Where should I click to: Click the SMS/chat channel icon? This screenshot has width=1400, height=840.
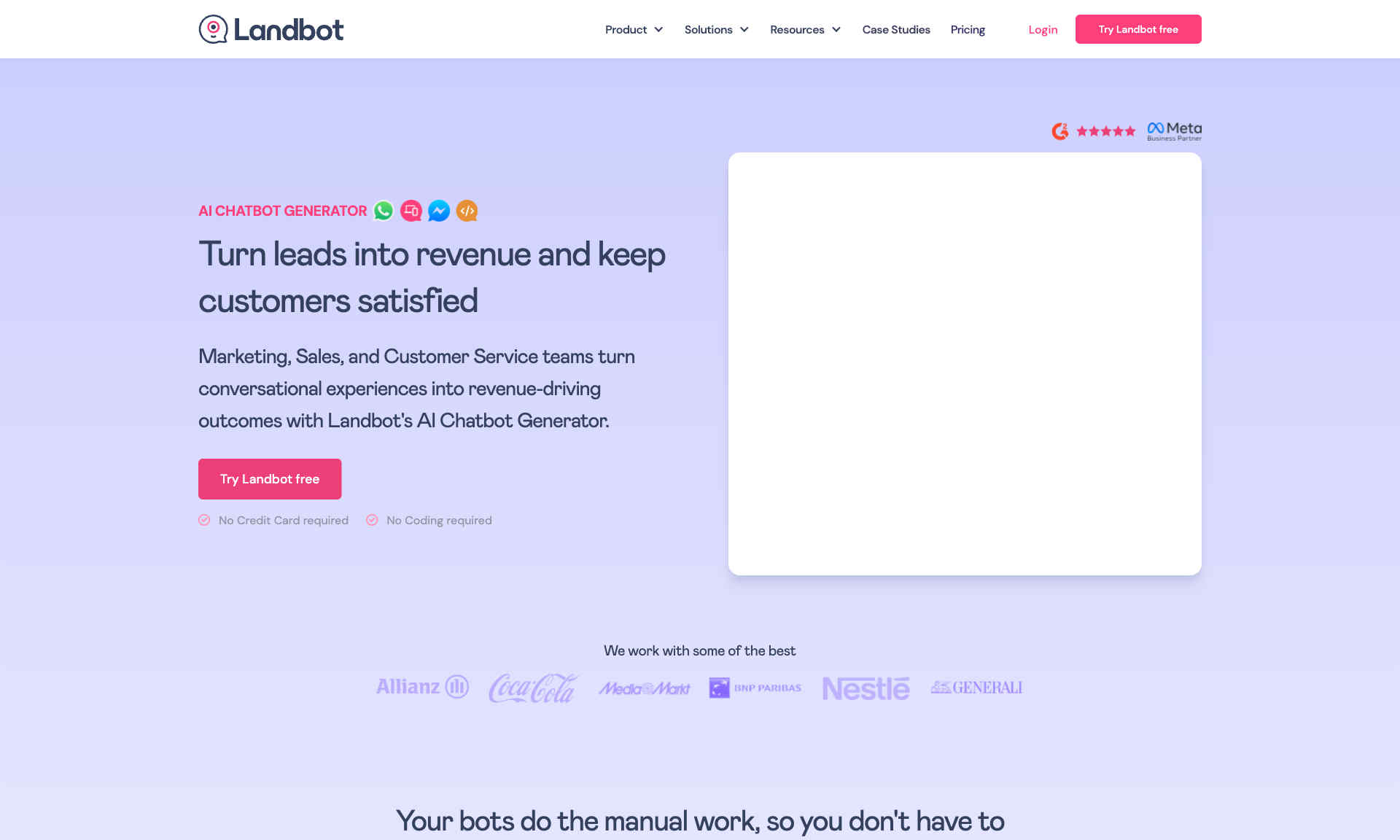410,210
